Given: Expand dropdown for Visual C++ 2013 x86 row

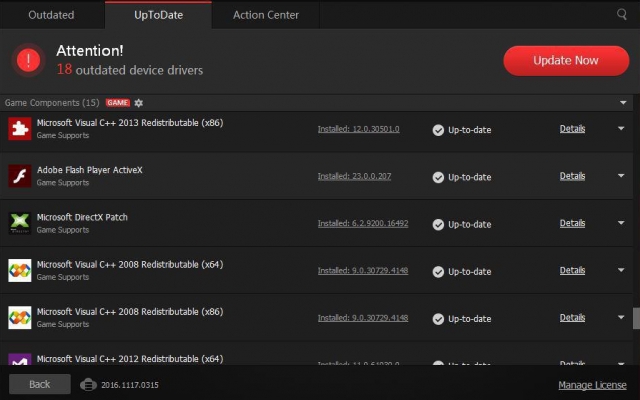Looking at the screenshot, I should coord(621,128).
